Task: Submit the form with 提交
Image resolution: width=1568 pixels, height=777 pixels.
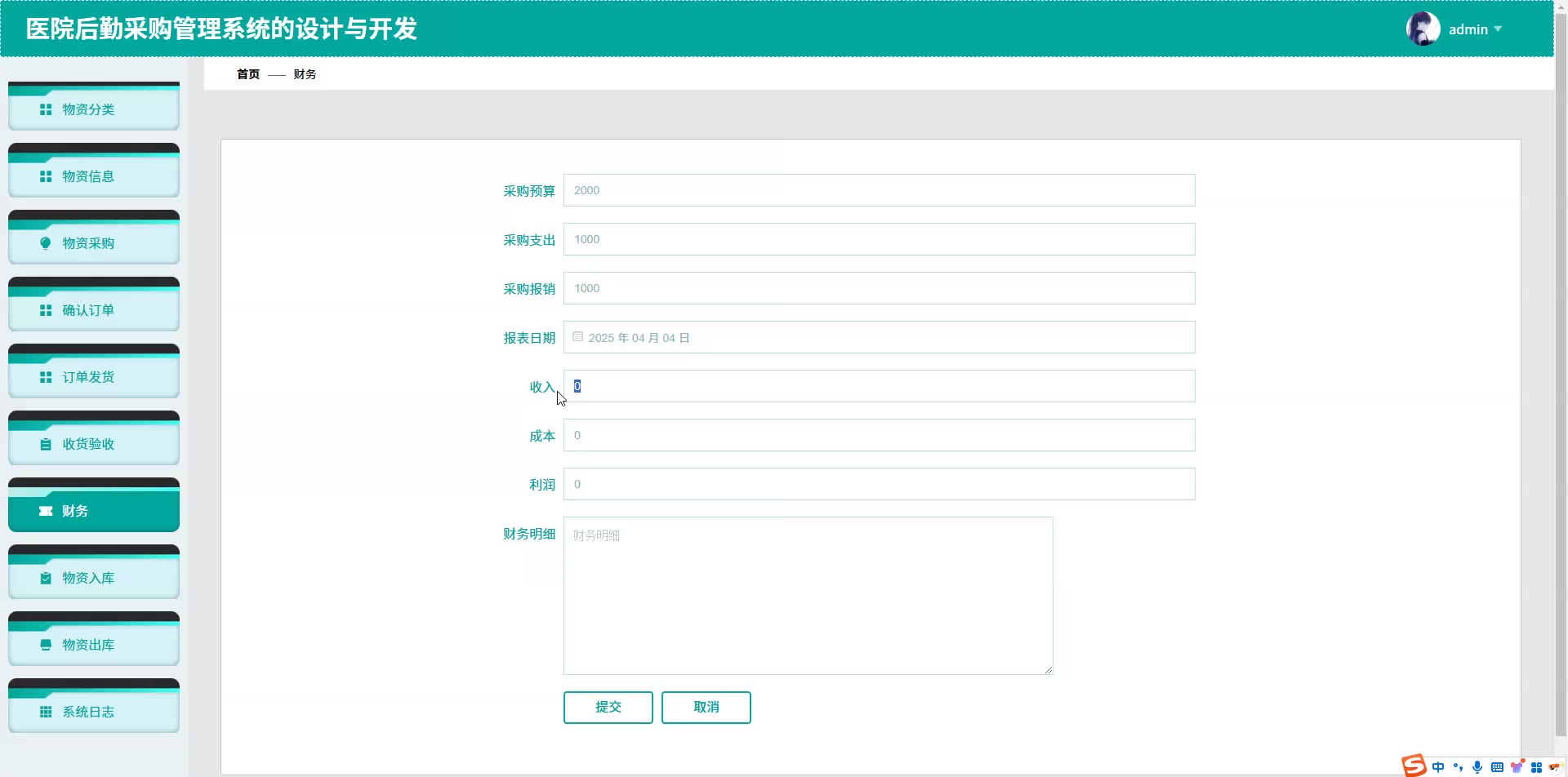Action: tap(608, 708)
